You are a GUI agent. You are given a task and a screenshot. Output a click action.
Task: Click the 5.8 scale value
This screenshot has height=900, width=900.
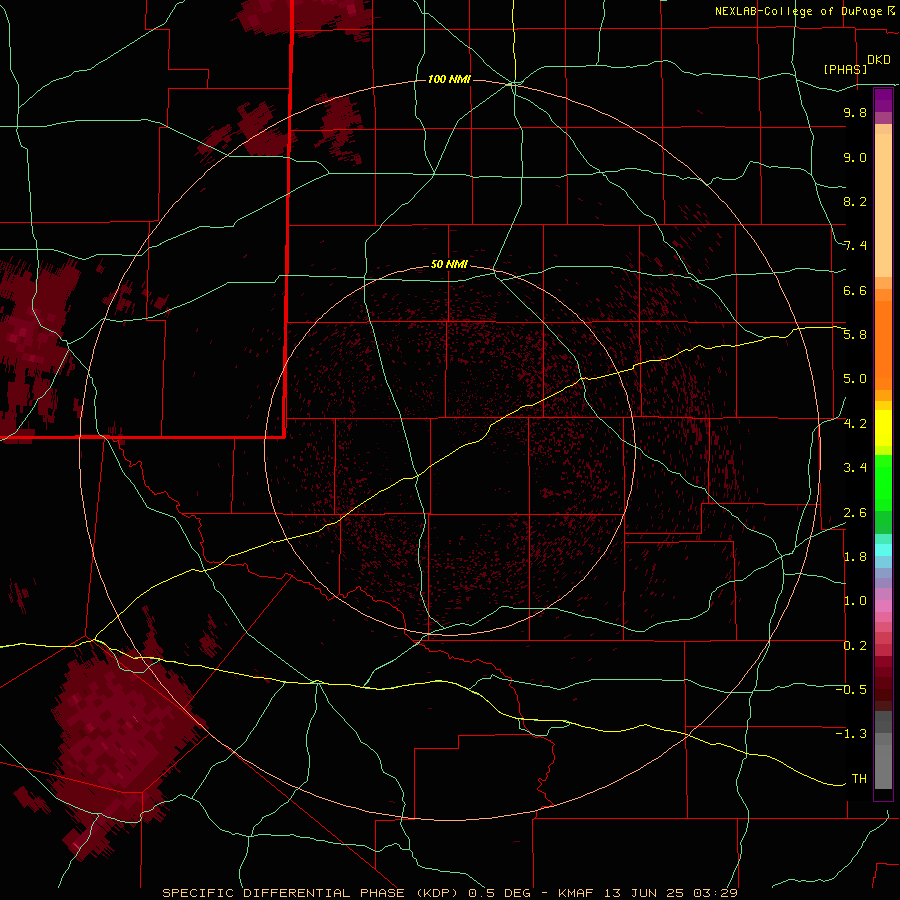click(855, 335)
